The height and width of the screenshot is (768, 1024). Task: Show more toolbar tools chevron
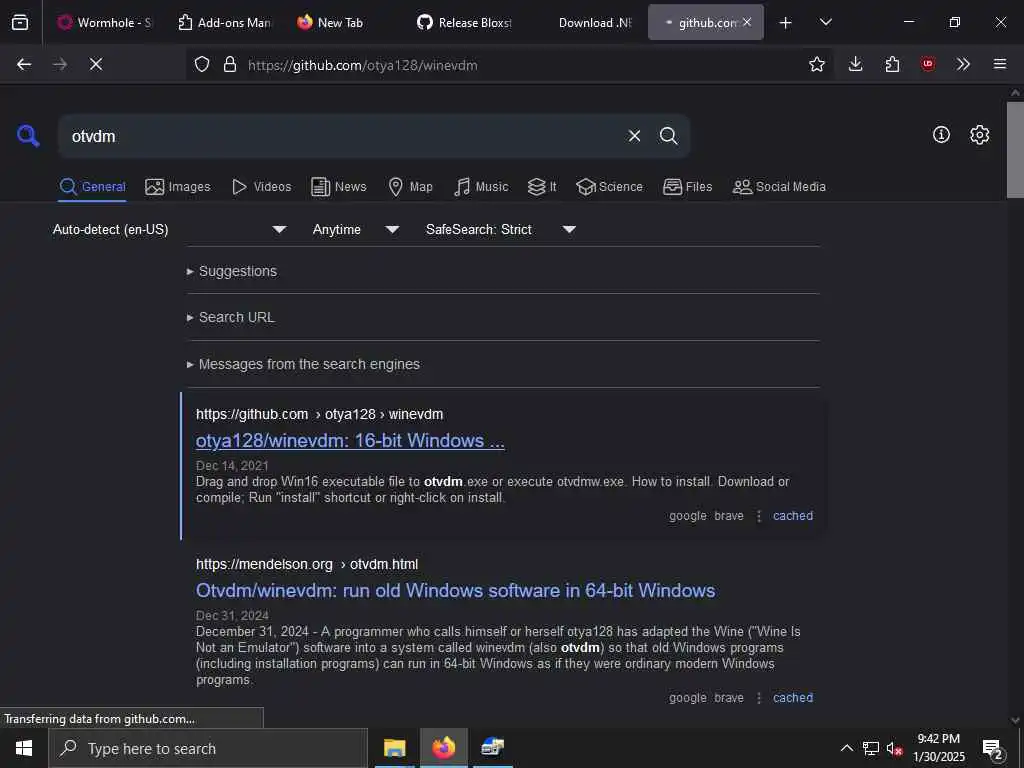(x=963, y=64)
